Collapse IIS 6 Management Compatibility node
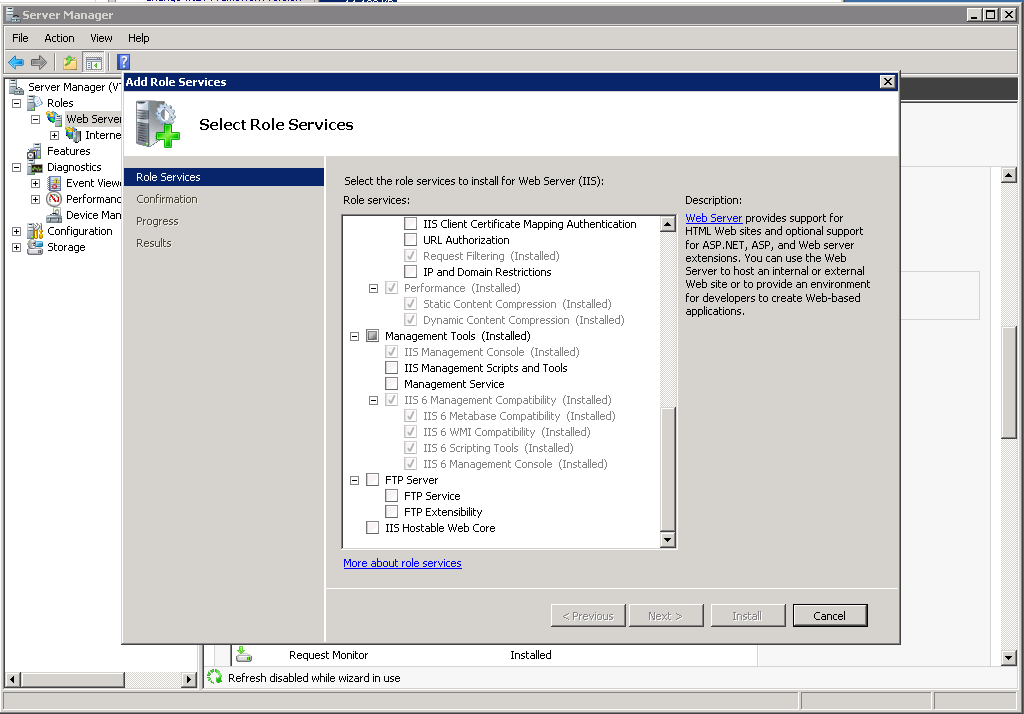1024x714 pixels. coord(374,400)
